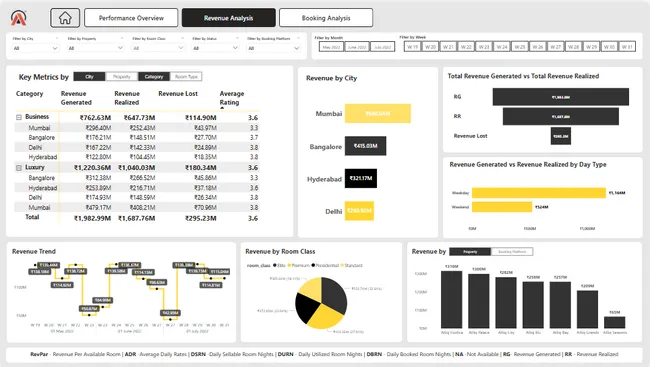
Task: Switch Revenue by chart to Booking Platform
Action: pyautogui.click(x=512, y=252)
